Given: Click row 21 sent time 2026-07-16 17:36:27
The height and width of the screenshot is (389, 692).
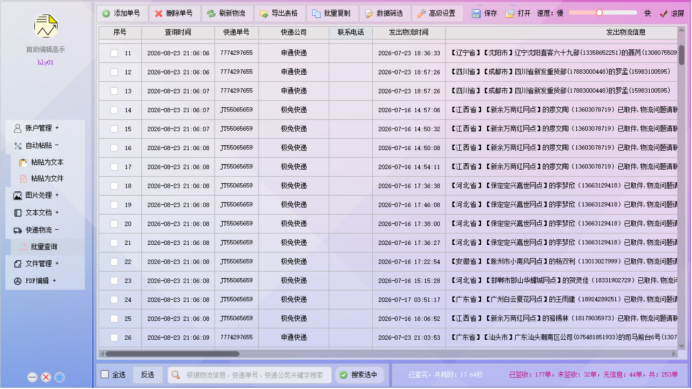Looking at the screenshot, I should 409,243.
